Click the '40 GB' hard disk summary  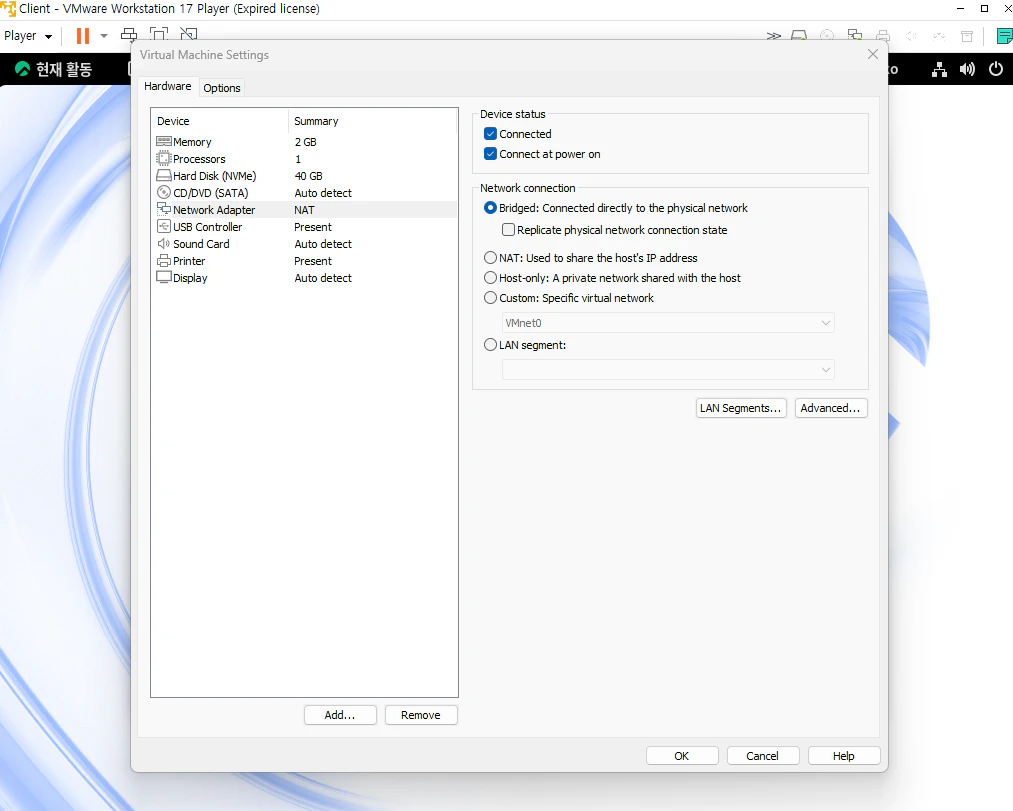click(308, 176)
